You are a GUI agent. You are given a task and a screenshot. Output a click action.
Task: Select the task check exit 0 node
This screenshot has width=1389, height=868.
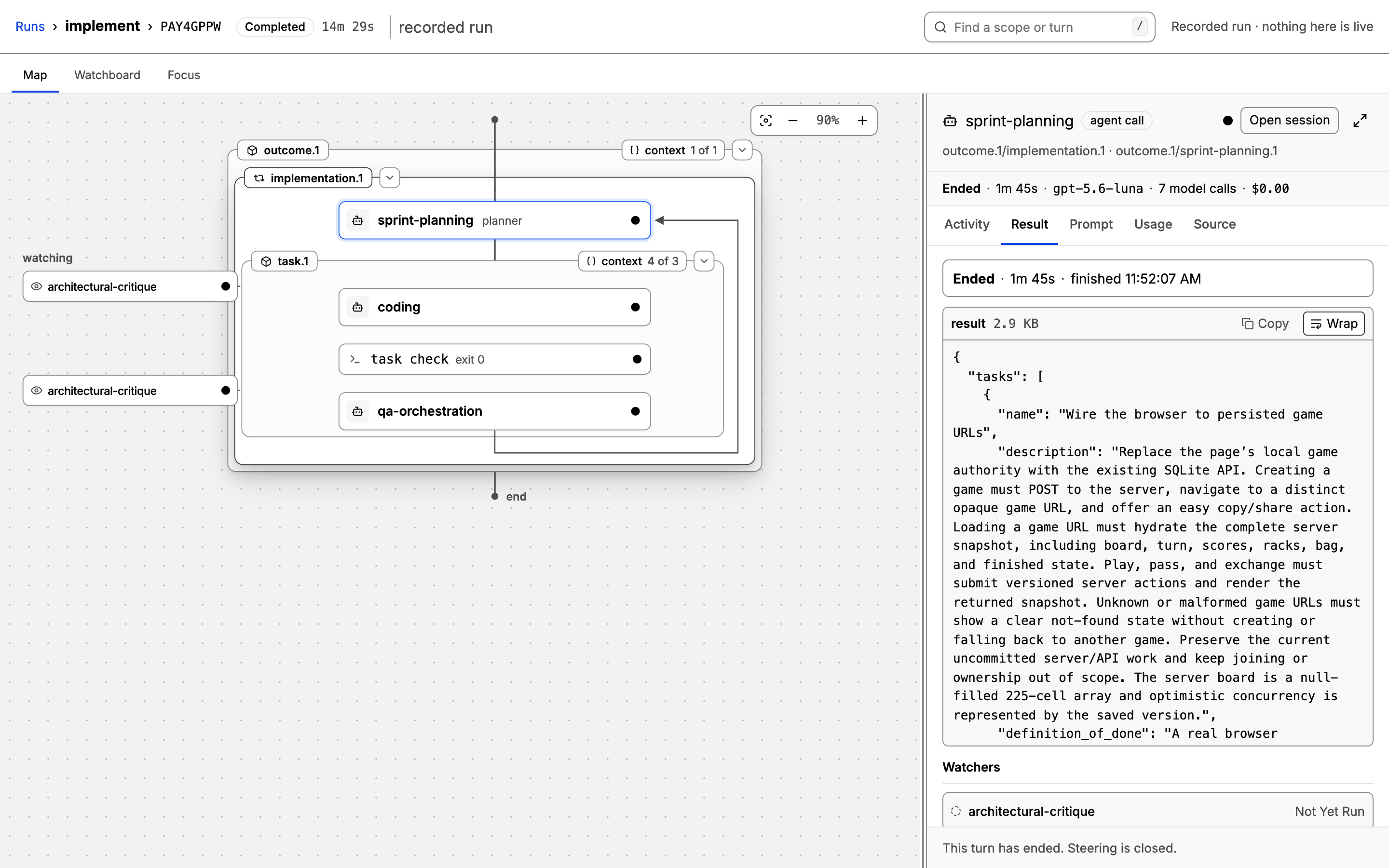click(495, 359)
